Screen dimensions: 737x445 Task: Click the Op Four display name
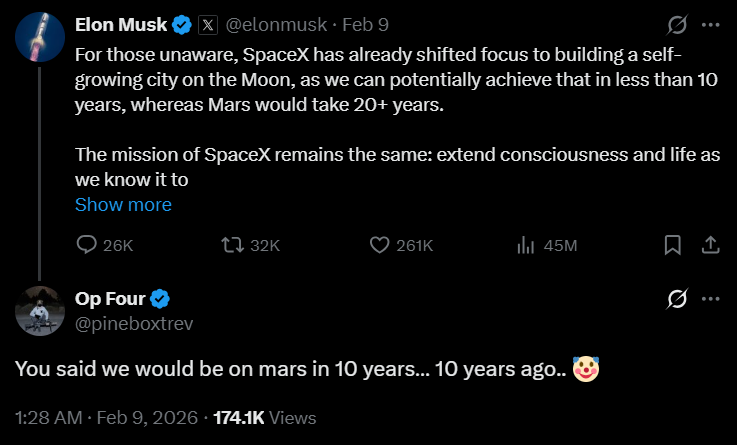(x=110, y=298)
